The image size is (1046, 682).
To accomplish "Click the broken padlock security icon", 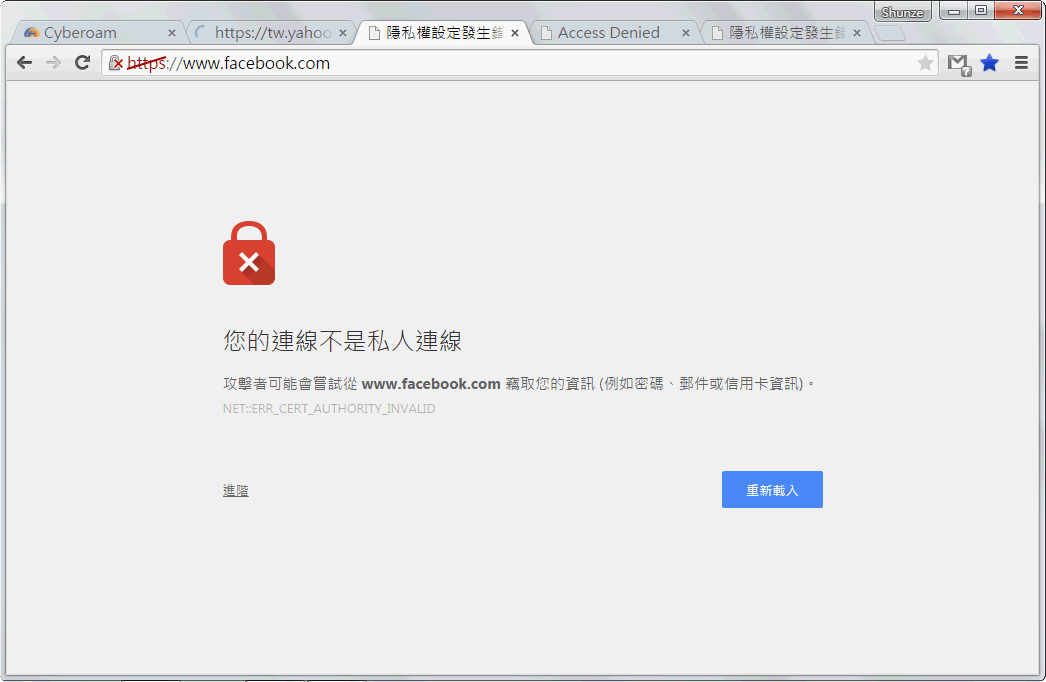I will (x=115, y=63).
